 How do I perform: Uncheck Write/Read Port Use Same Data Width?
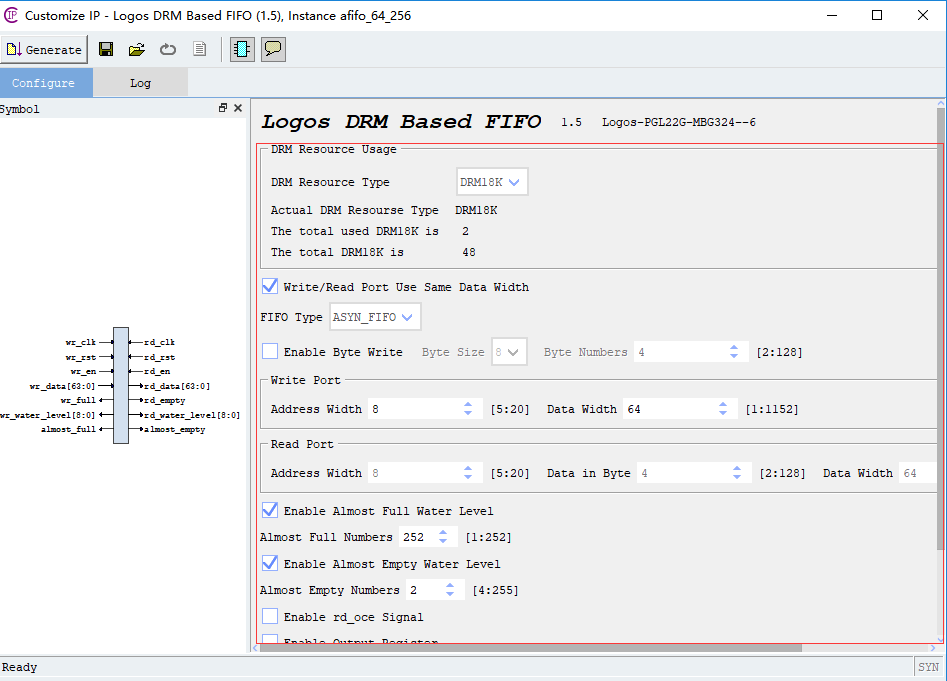270,286
